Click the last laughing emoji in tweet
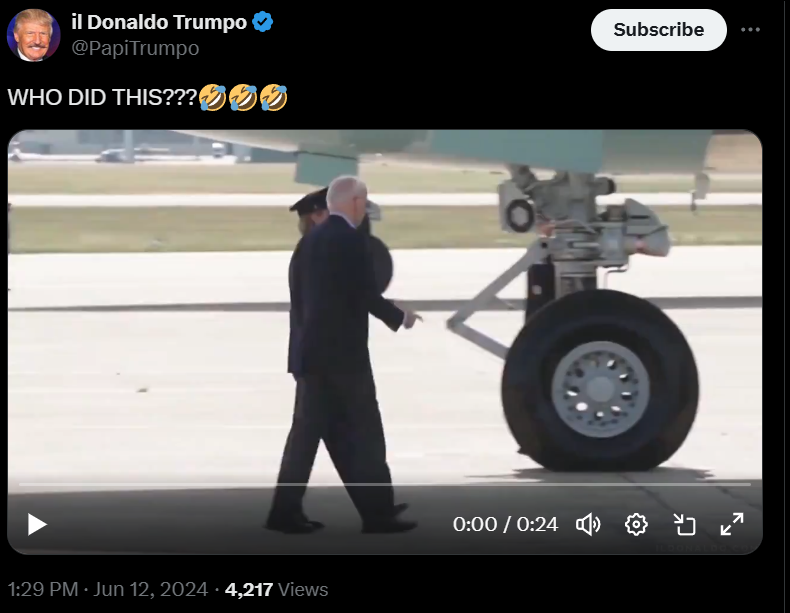790x613 pixels. [274, 97]
